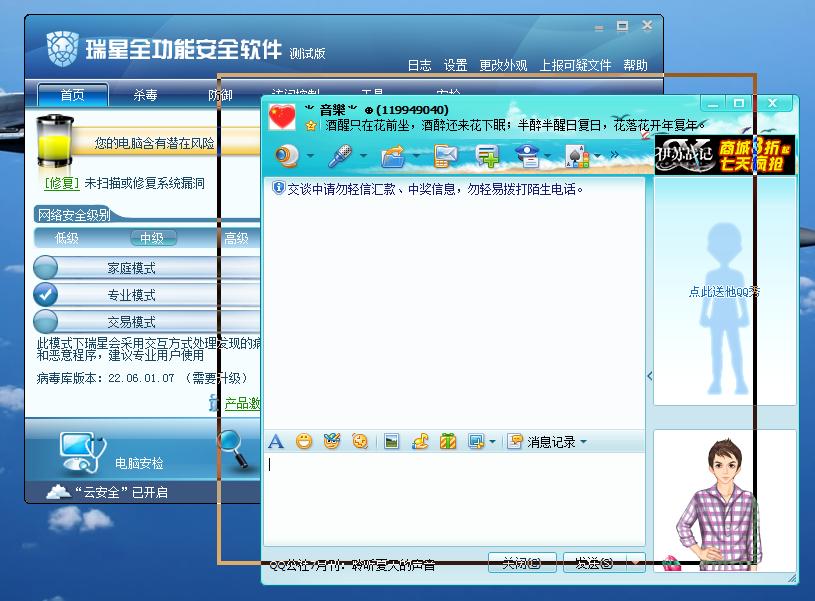Screen dimensions: 815x601
Task: Set network security level to 低级
Action: click(x=67, y=239)
